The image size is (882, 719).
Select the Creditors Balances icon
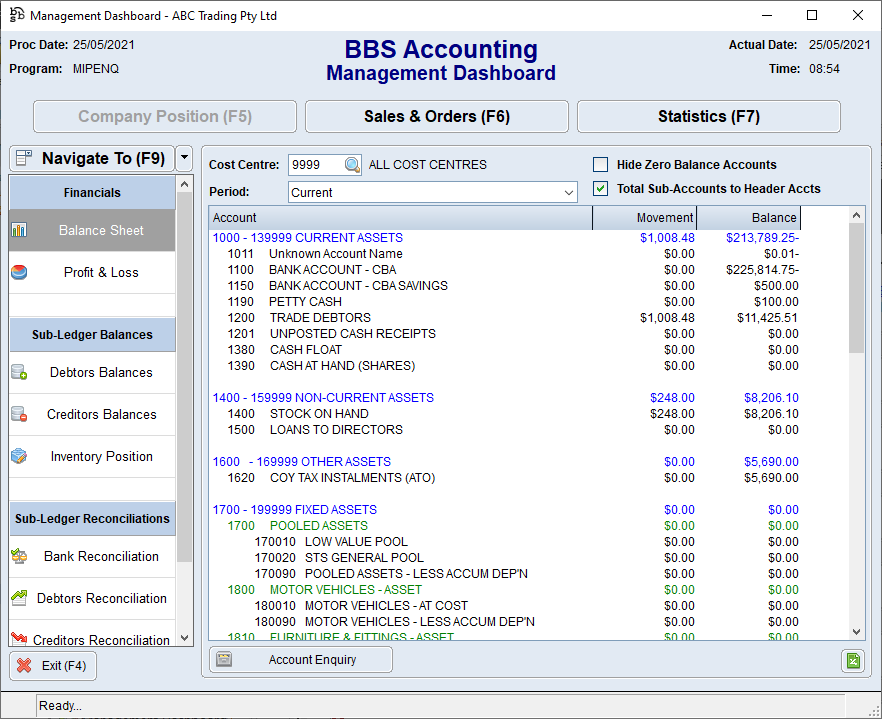(x=20, y=414)
